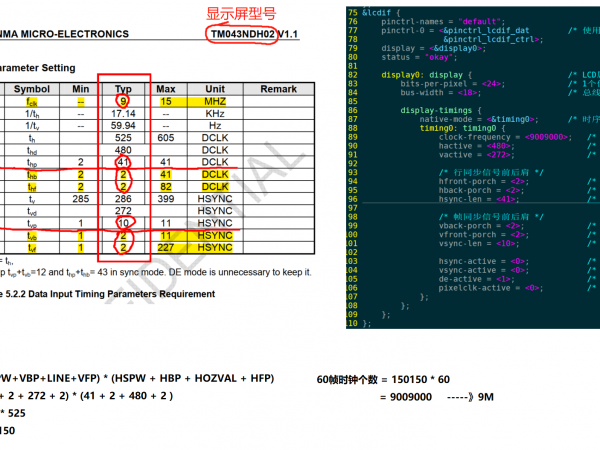Click the Typ column header

coord(124,89)
